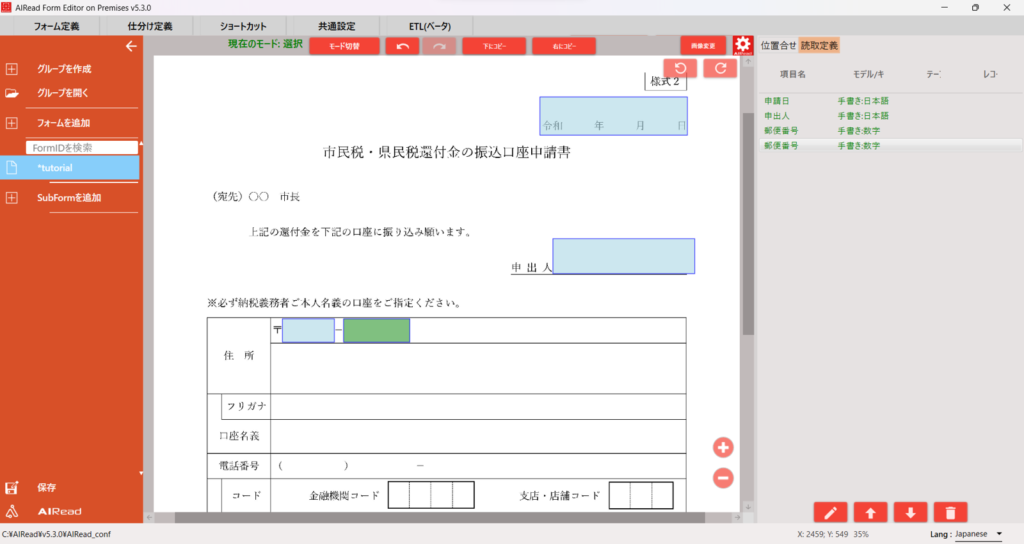Open settings with the gear icon

(742, 46)
